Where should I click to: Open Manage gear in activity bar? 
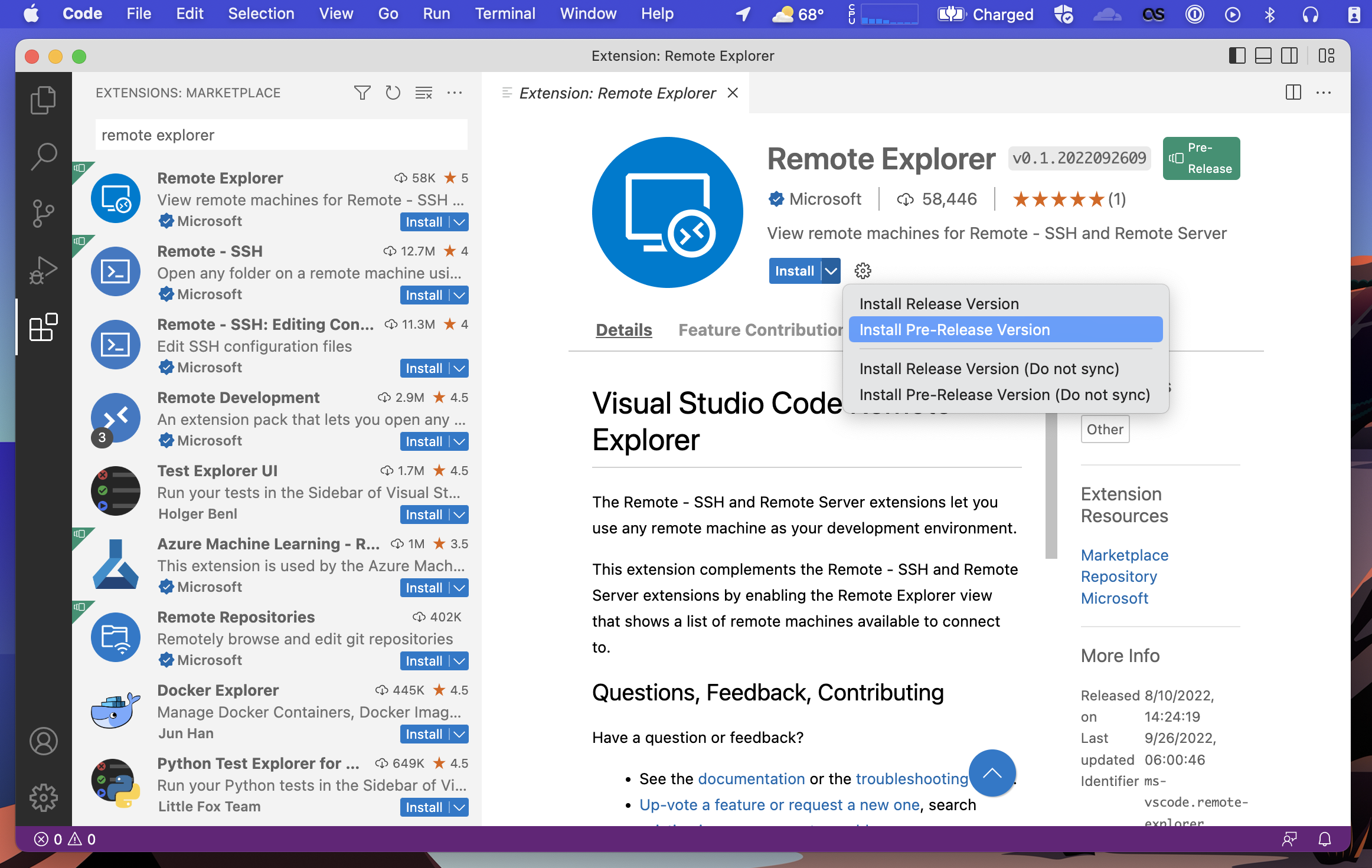43,798
